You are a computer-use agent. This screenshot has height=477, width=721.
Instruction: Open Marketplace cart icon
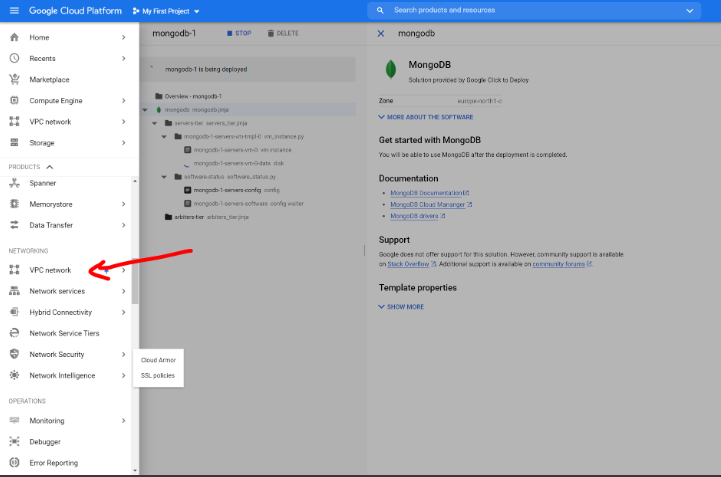coord(14,79)
